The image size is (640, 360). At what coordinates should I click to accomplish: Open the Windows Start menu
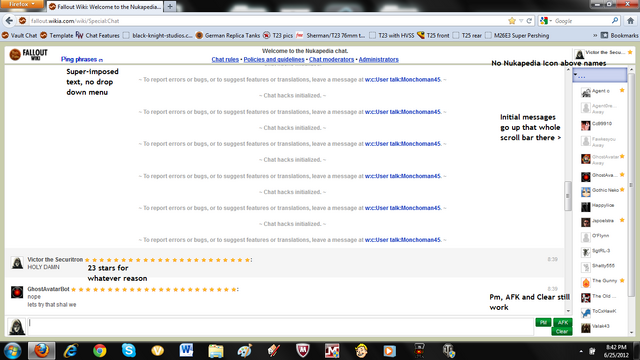click(x=12, y=351)
